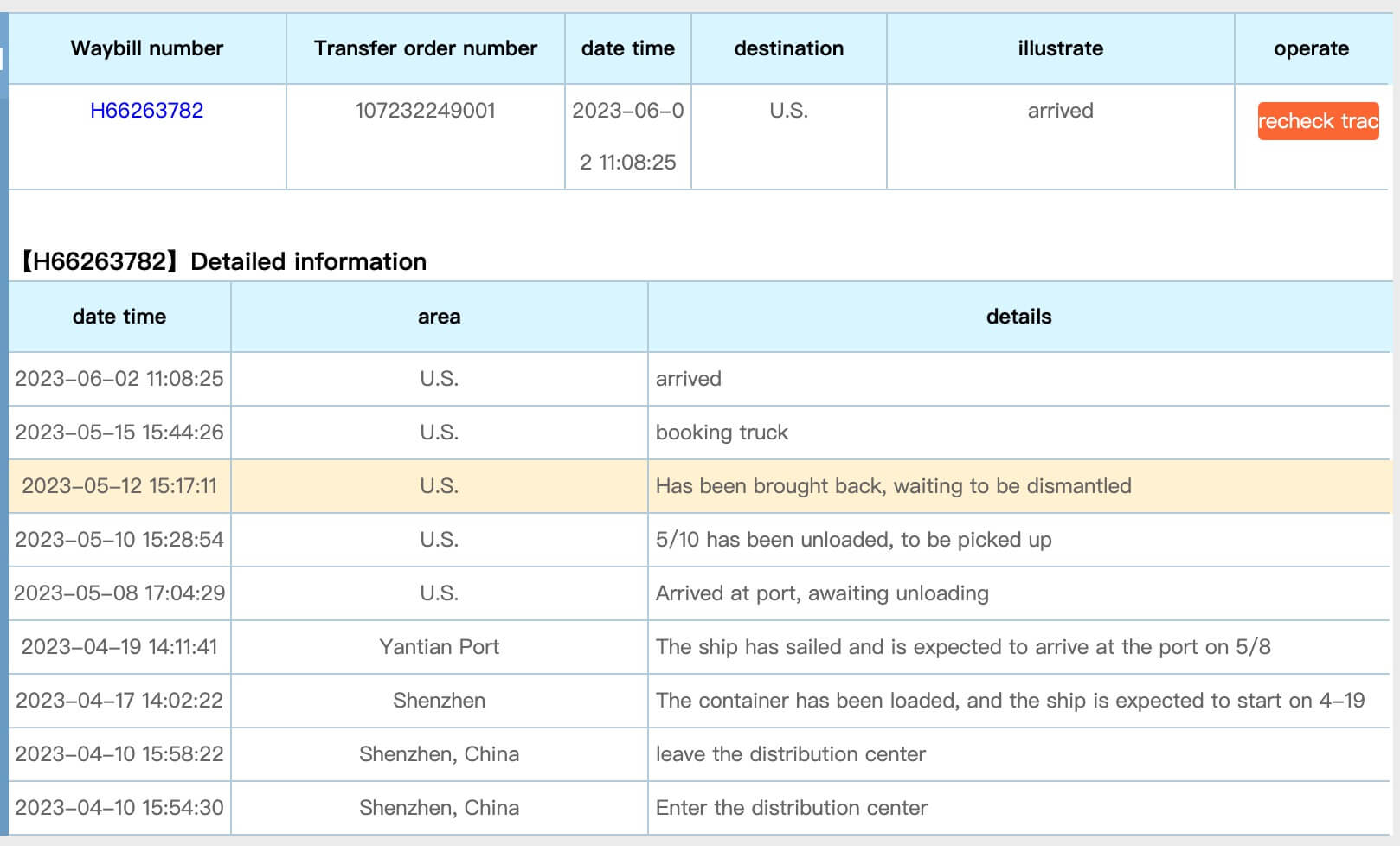Select the 2023-04-10 15:54:30 timestamp
The image size is (1400, 846).
(119, 808)
